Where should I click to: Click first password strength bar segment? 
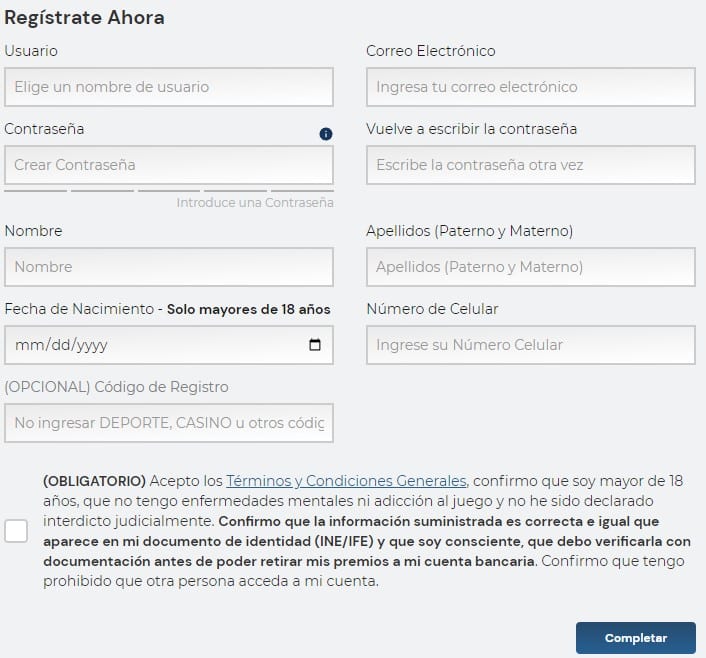pyautogui.click(x=35, y=190)
